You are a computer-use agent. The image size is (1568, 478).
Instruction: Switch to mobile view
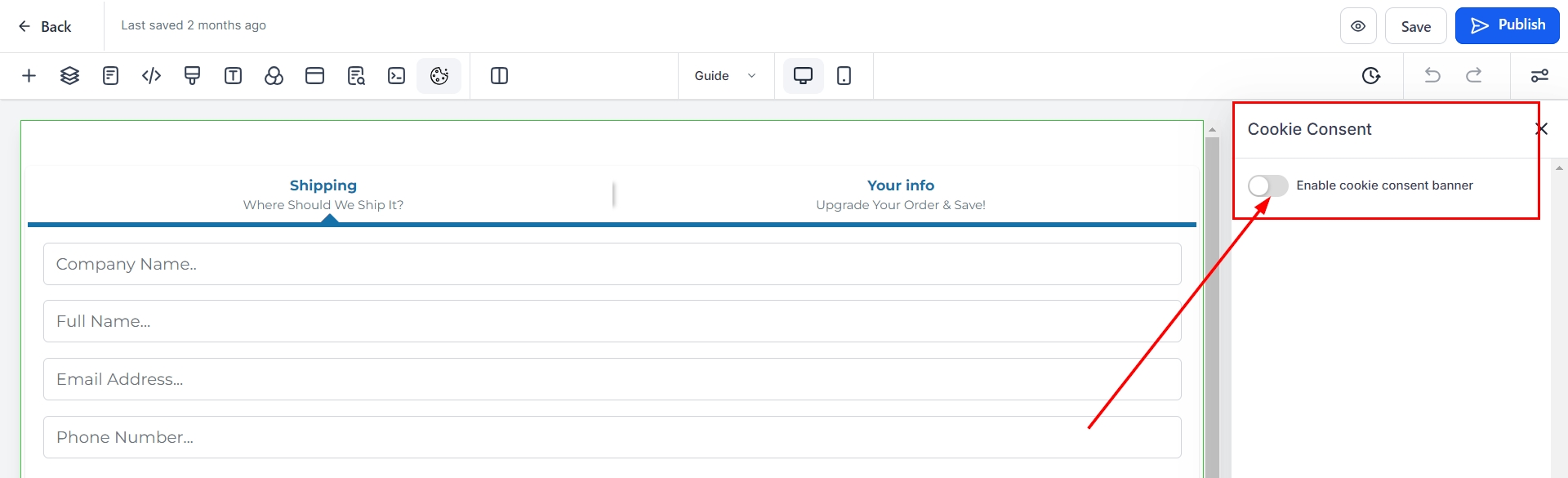[x=844, y=76]
